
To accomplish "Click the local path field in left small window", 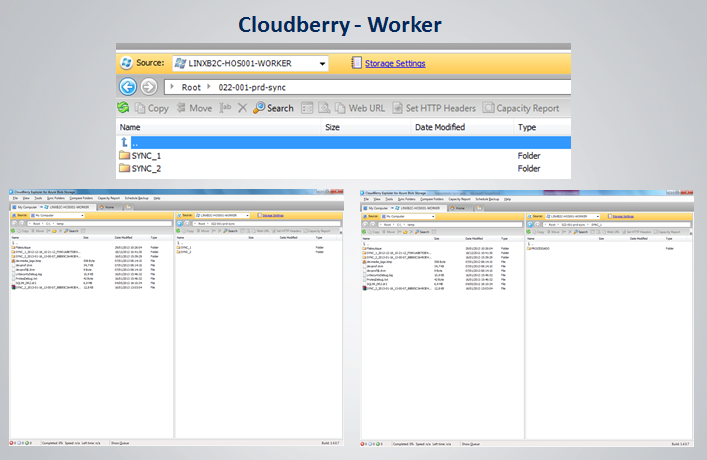I will pyautogui.click(x=100, y=223).
